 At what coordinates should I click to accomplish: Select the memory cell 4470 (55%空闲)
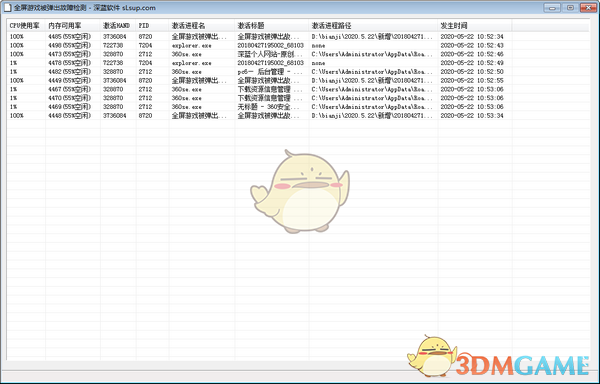pyautogui.click(x=70, y=98)
